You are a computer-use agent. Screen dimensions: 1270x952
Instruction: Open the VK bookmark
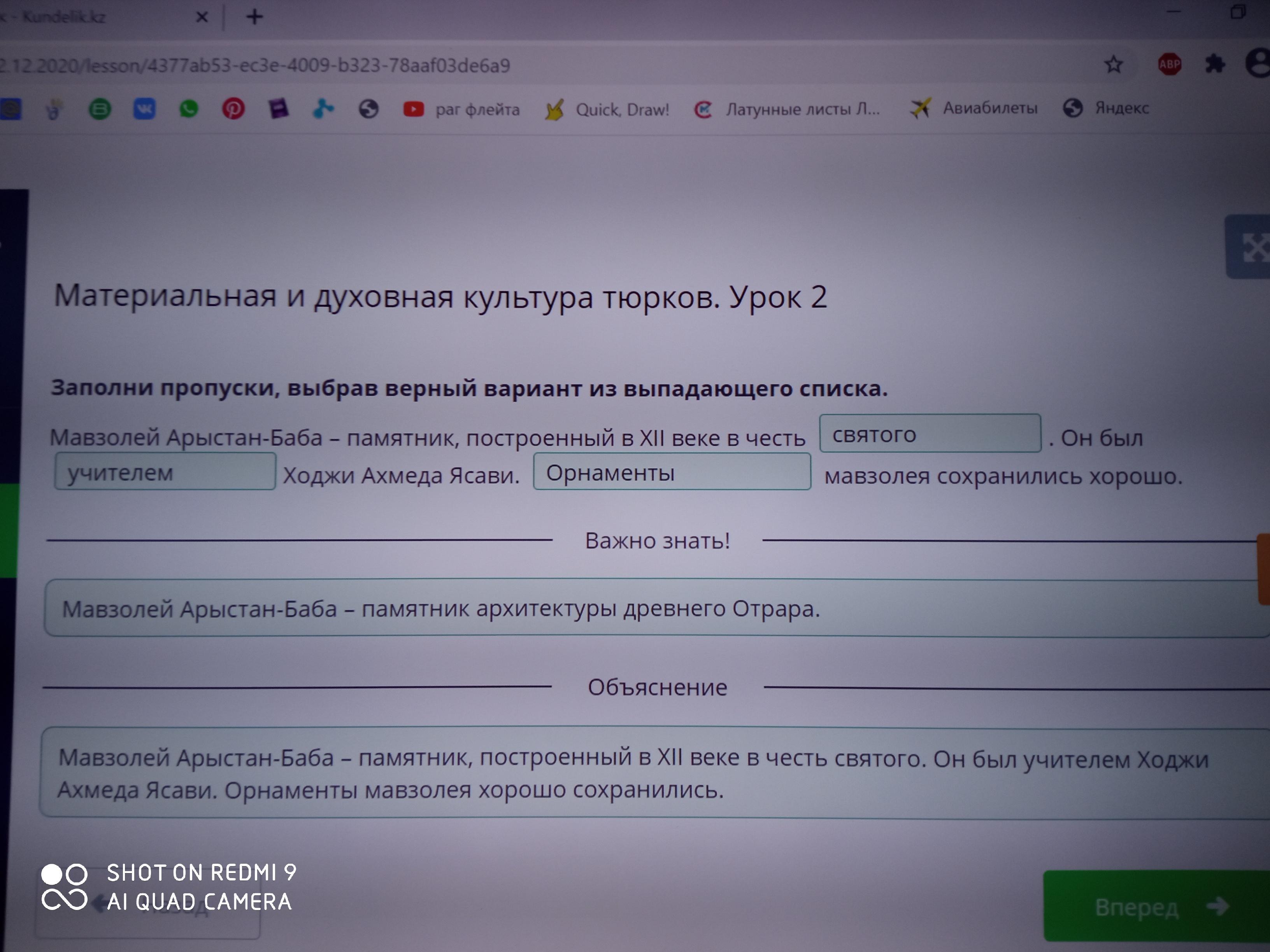(x=144, y=108)
